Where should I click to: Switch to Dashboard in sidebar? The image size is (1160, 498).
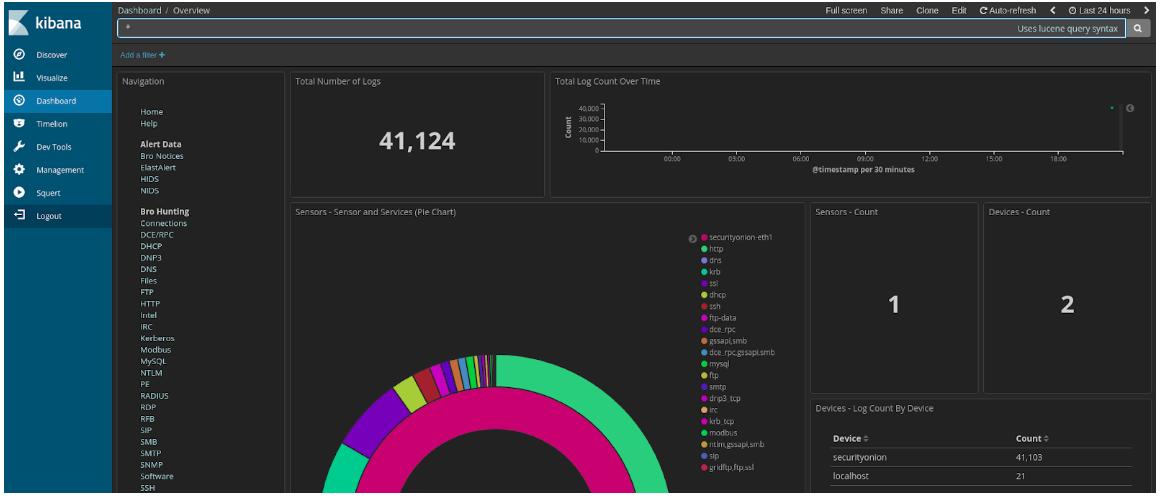pos(58,101)
